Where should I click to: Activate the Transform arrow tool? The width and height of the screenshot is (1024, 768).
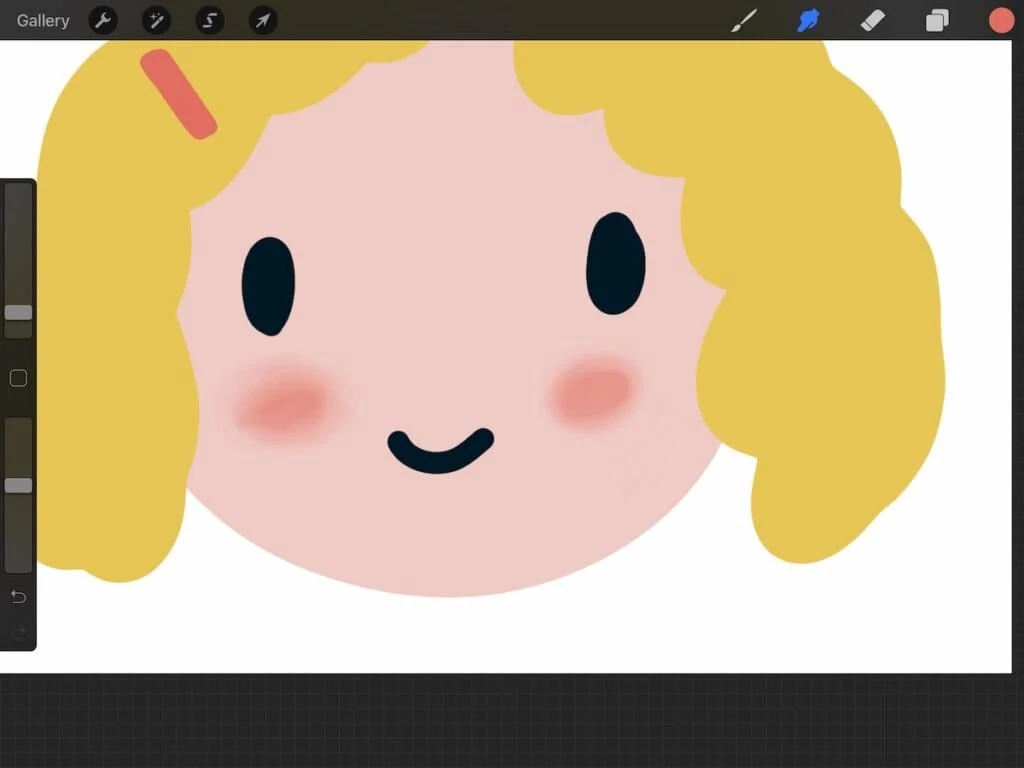point(263,21)
